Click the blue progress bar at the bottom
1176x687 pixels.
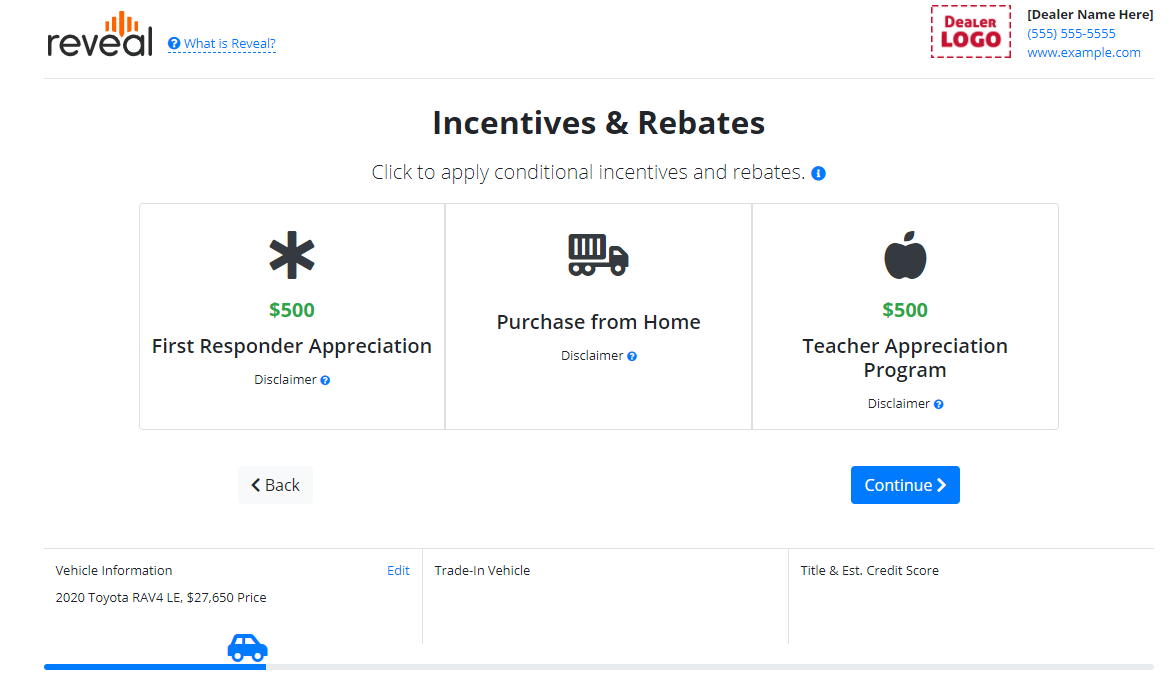[x=155, y=665]
